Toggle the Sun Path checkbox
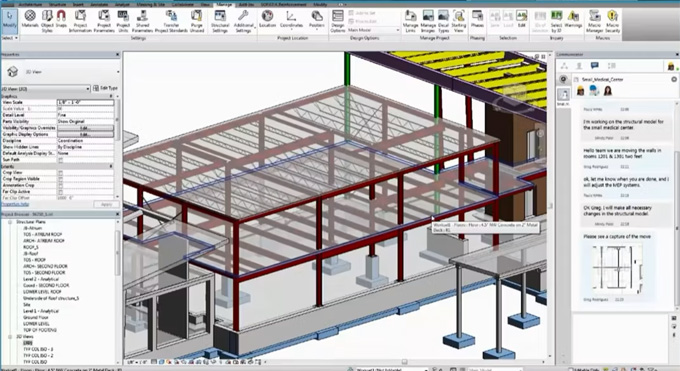This screenshot has height=371, width=680. tap(61, 160)
